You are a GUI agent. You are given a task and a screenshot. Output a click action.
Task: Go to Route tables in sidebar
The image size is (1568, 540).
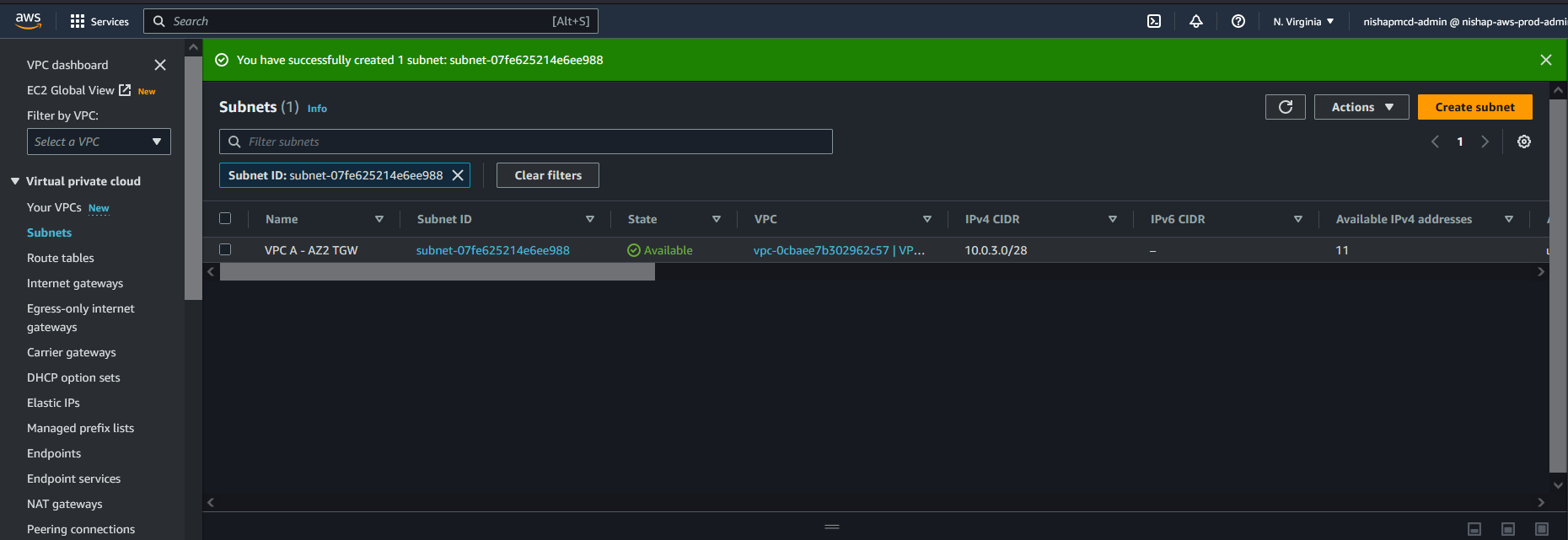[x=61, y=258]
